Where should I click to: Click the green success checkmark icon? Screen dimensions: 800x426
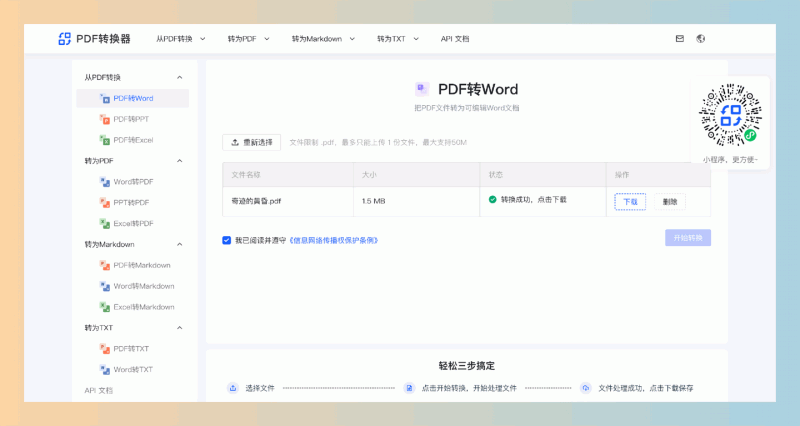click(492, 199)
